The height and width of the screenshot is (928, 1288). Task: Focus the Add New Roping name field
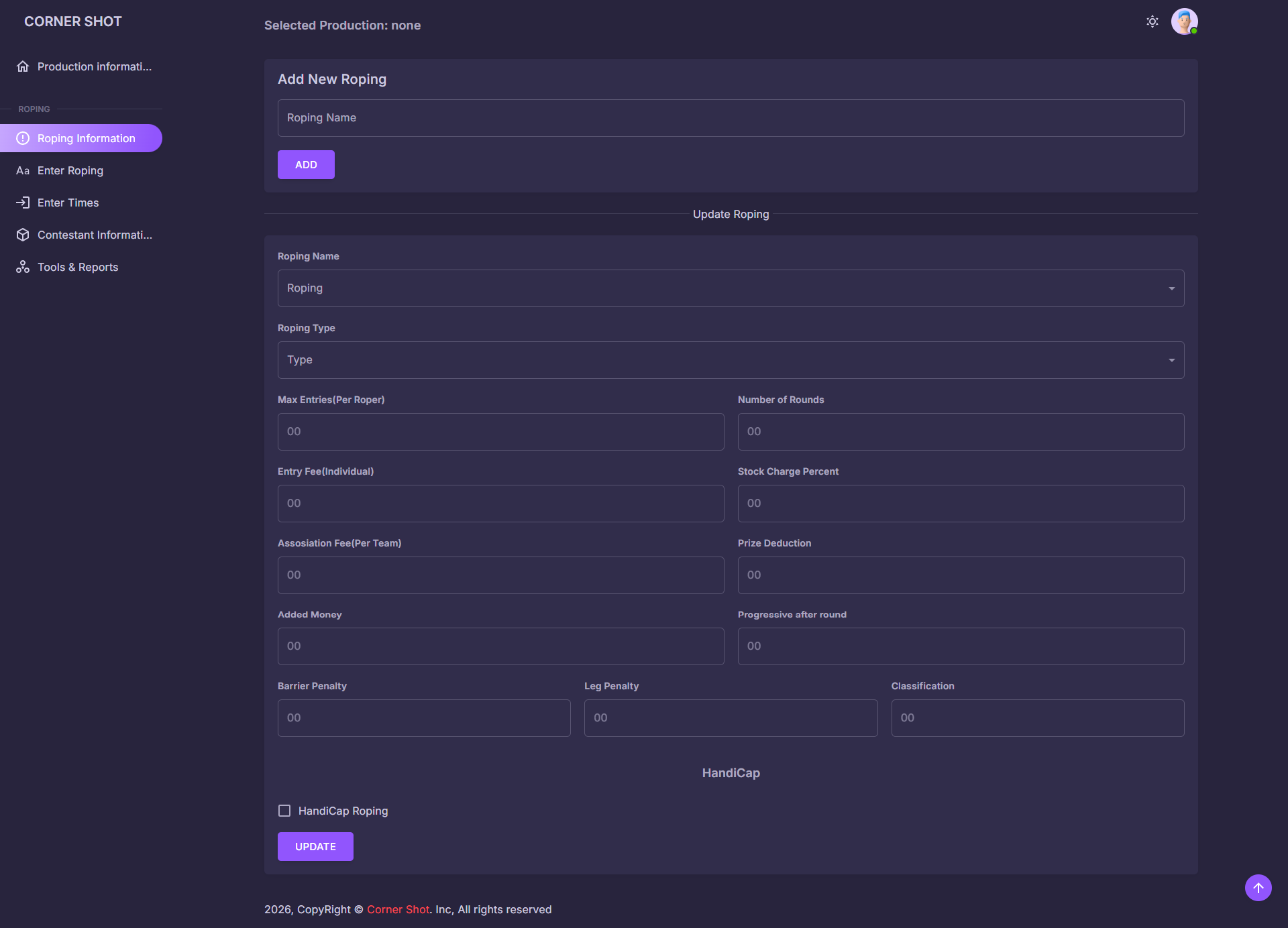pos(731,118)
